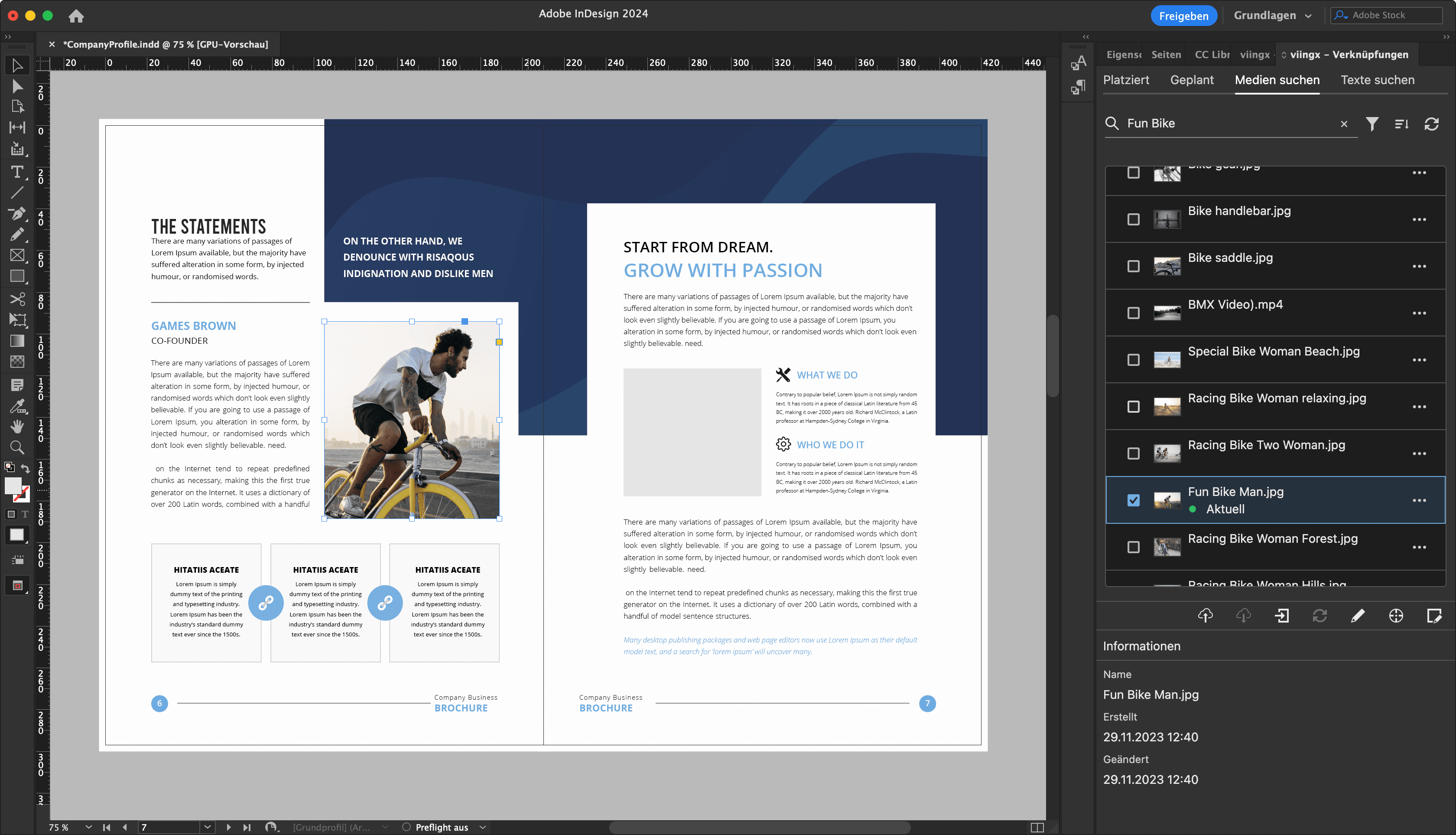Click the fill color swatch in toolbar
This screenshot has height=835, width=1456.
coord(13,486)
